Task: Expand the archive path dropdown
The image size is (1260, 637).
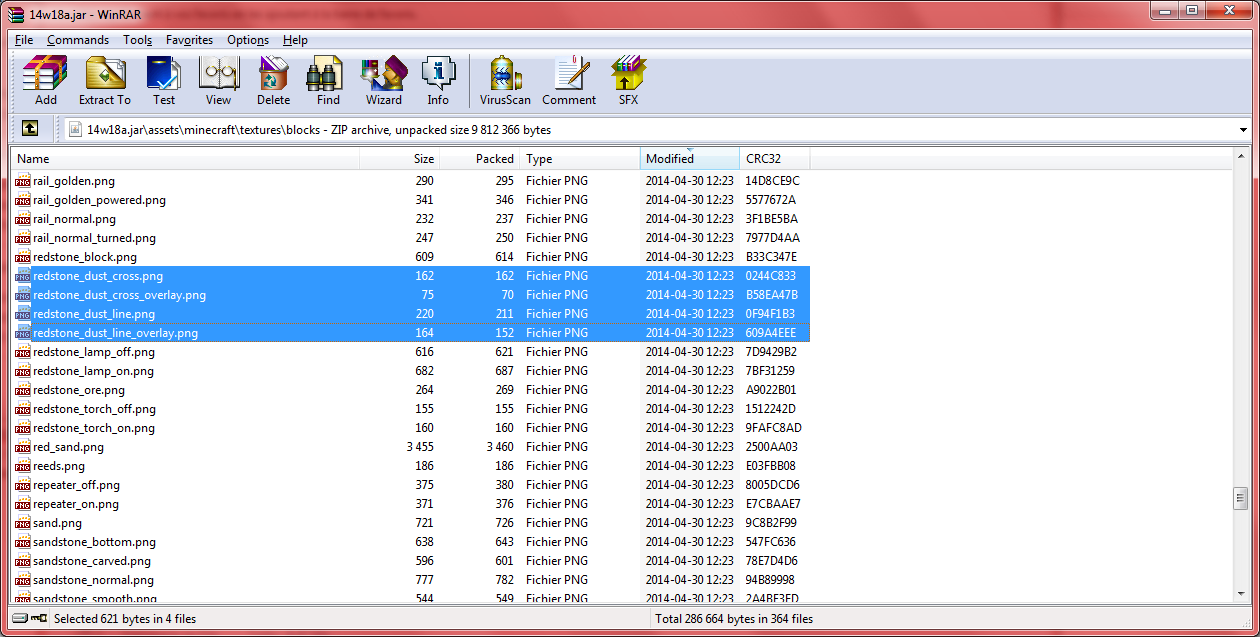Action: coord(1243,130)
